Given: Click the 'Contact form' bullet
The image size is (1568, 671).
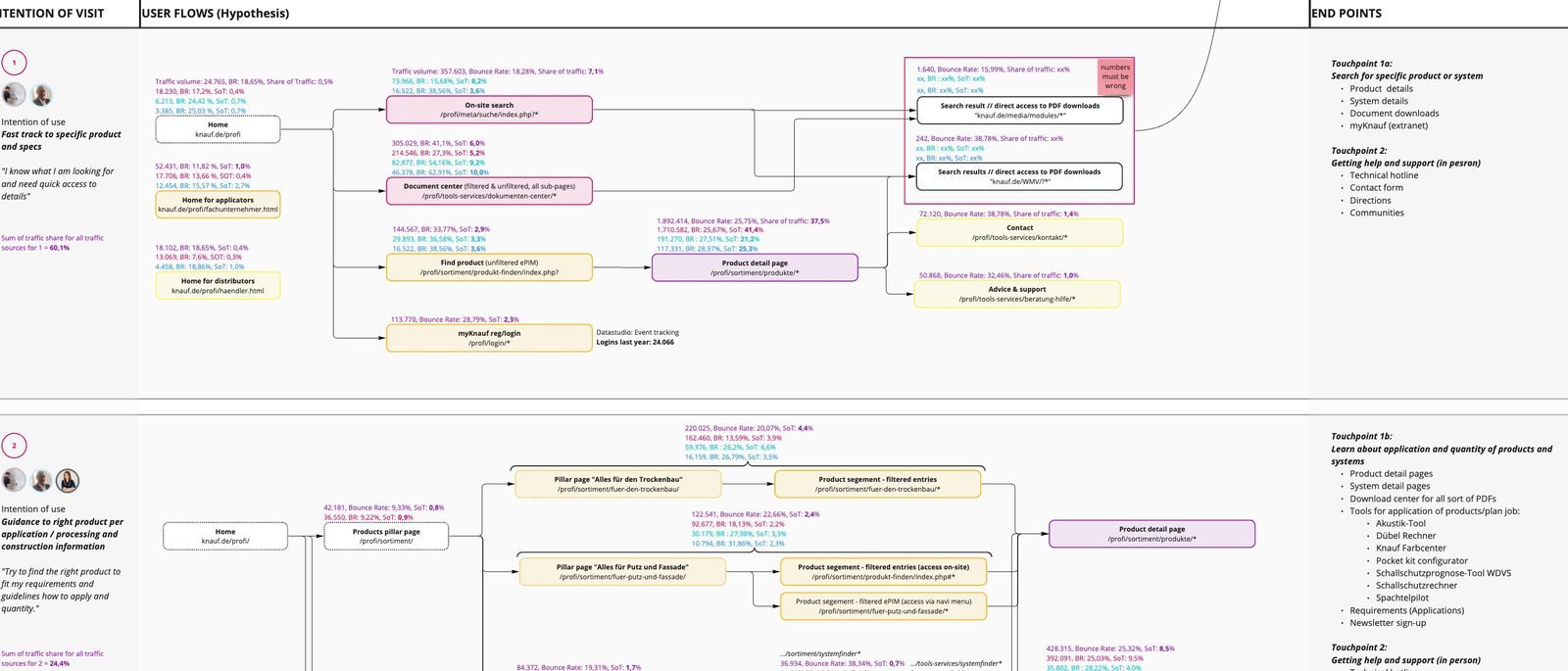Looking at the screenshot, I should pos(1376,188).
